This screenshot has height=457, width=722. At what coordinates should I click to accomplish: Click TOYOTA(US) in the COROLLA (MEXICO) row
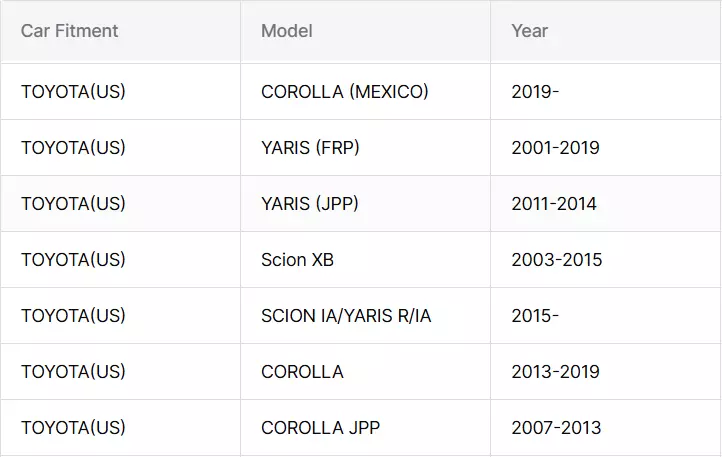pyautogui.click(x=73, y=92)
